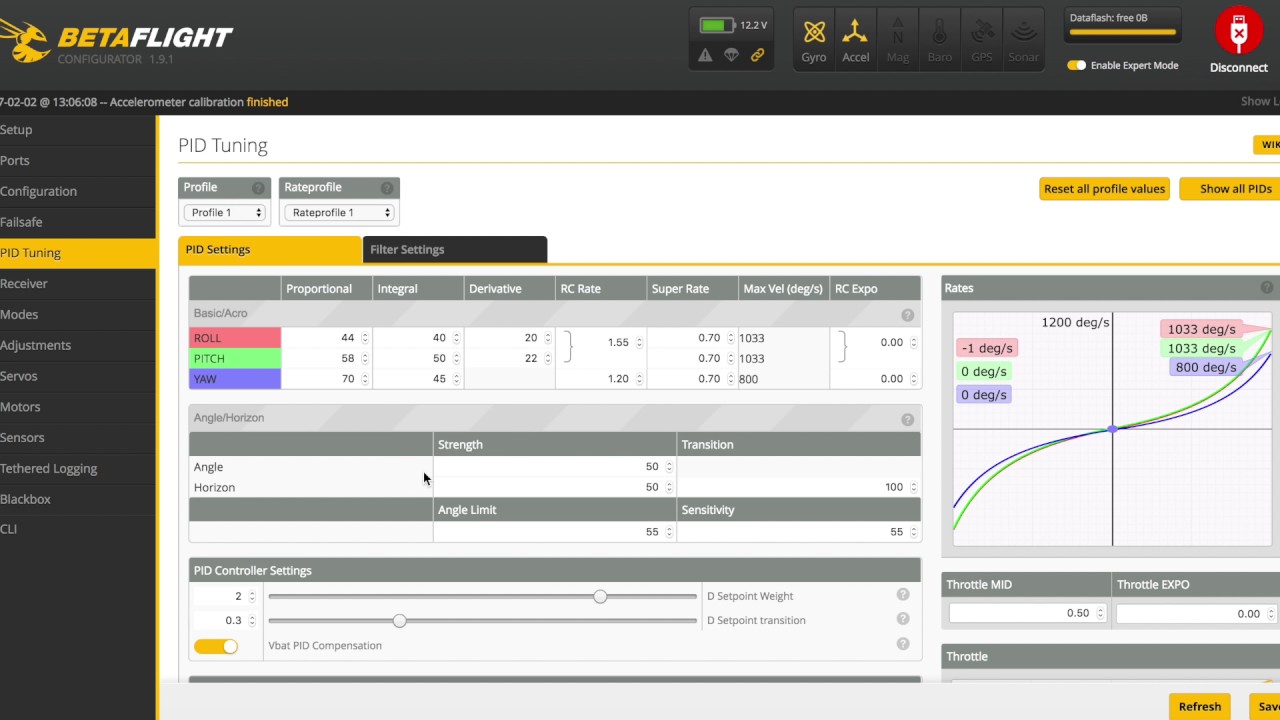This screenshot has height=720, width=1280.
Task: Click Reset all profile values button
Action: (x=1104, y=189)
